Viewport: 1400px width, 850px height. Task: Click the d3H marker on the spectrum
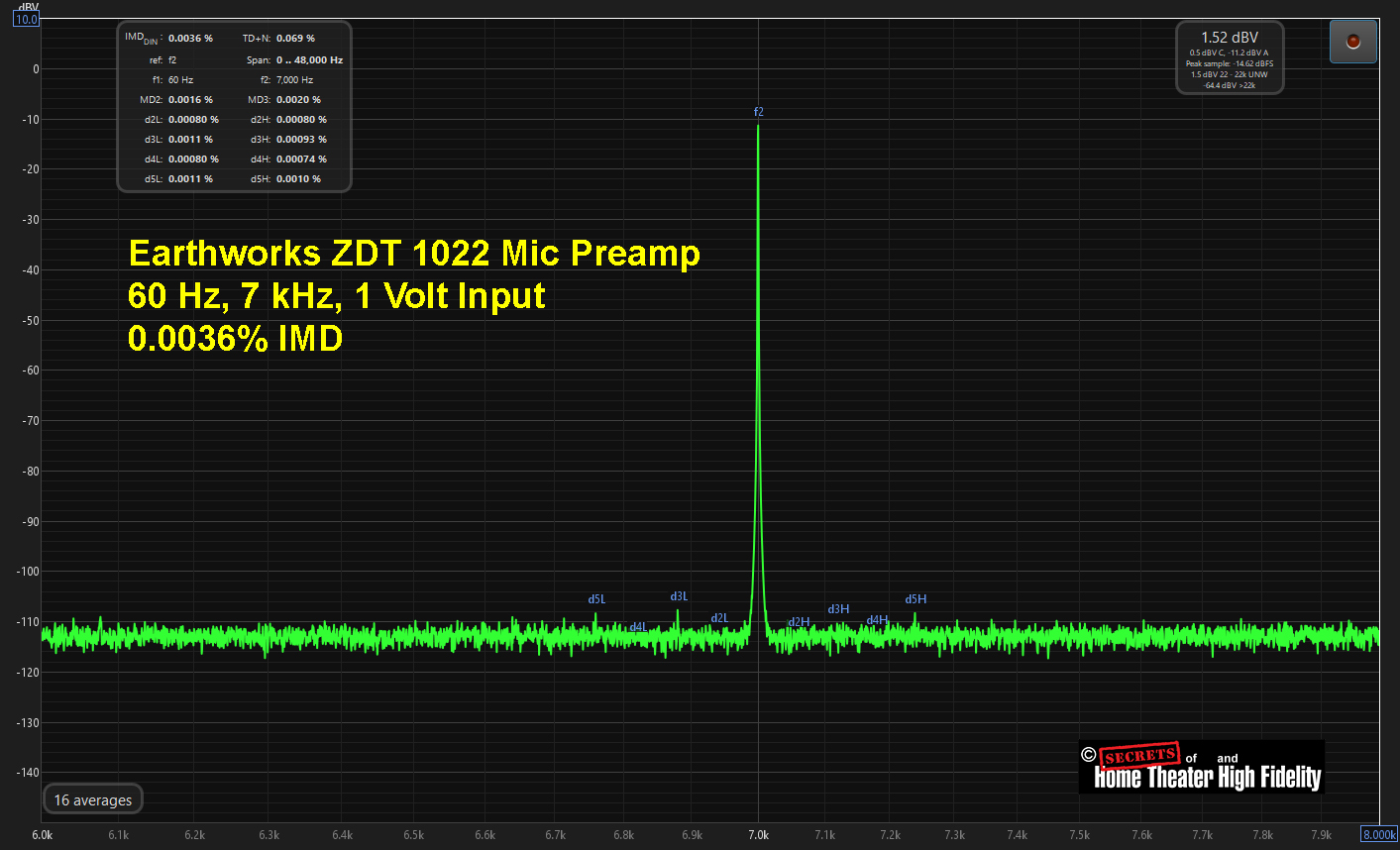coord(838,609)
